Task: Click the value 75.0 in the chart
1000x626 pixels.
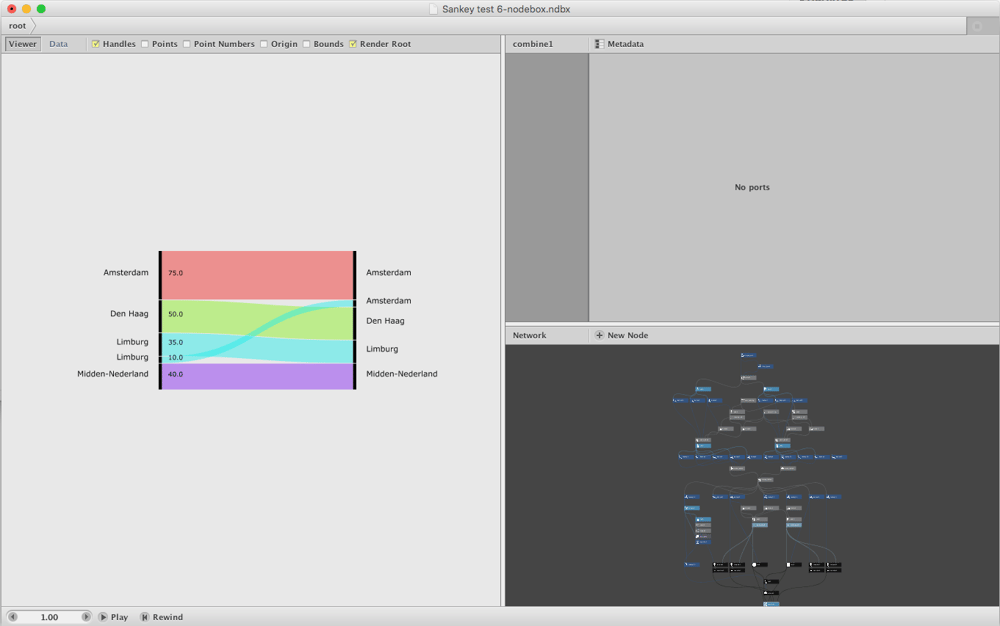Action: (175, 273)
